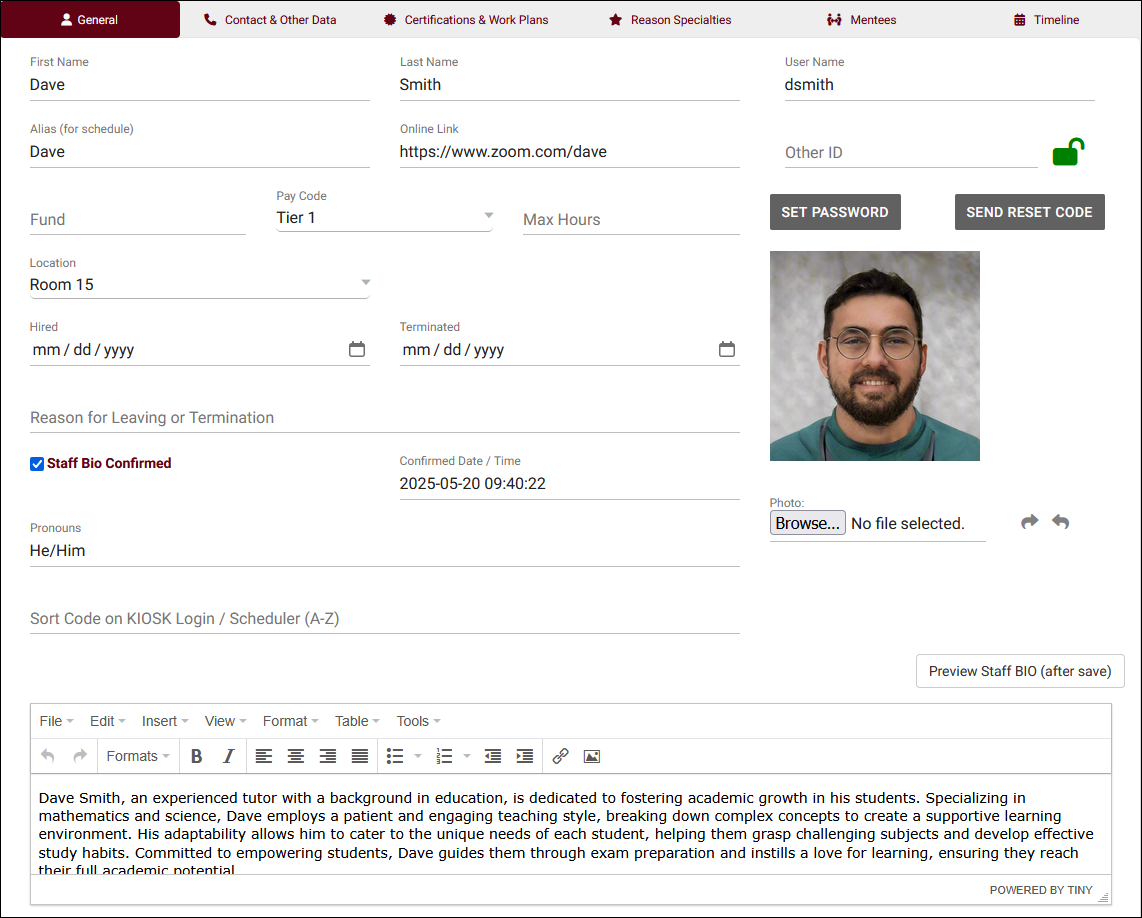Viewport: 1142px width, 918px height.
Task: Insert a numbered list
Action: point(444,756)
